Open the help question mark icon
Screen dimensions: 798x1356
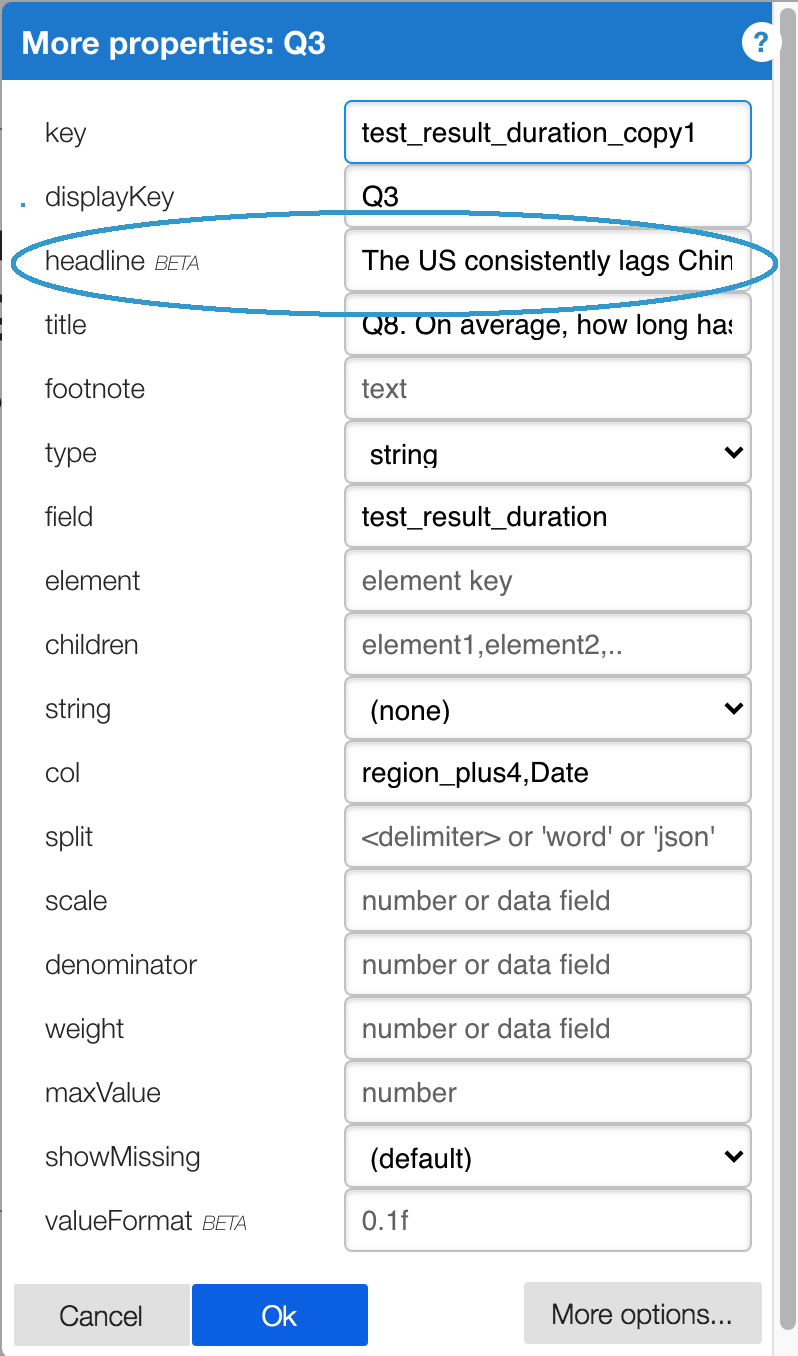pyautogui.click(x=759, y=43)
